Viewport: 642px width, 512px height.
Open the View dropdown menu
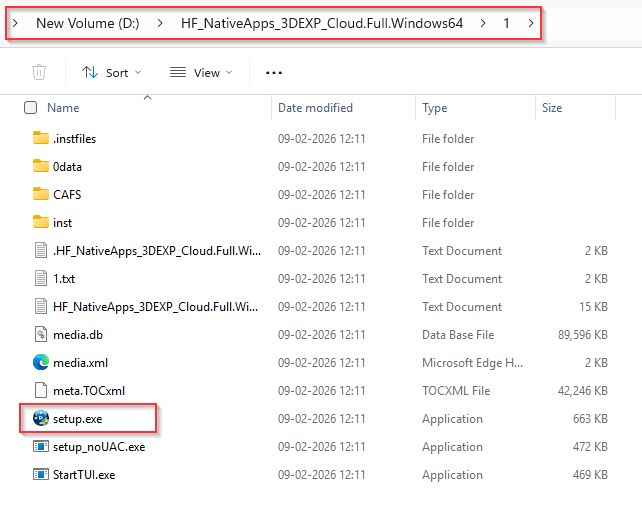click(199, 72)
